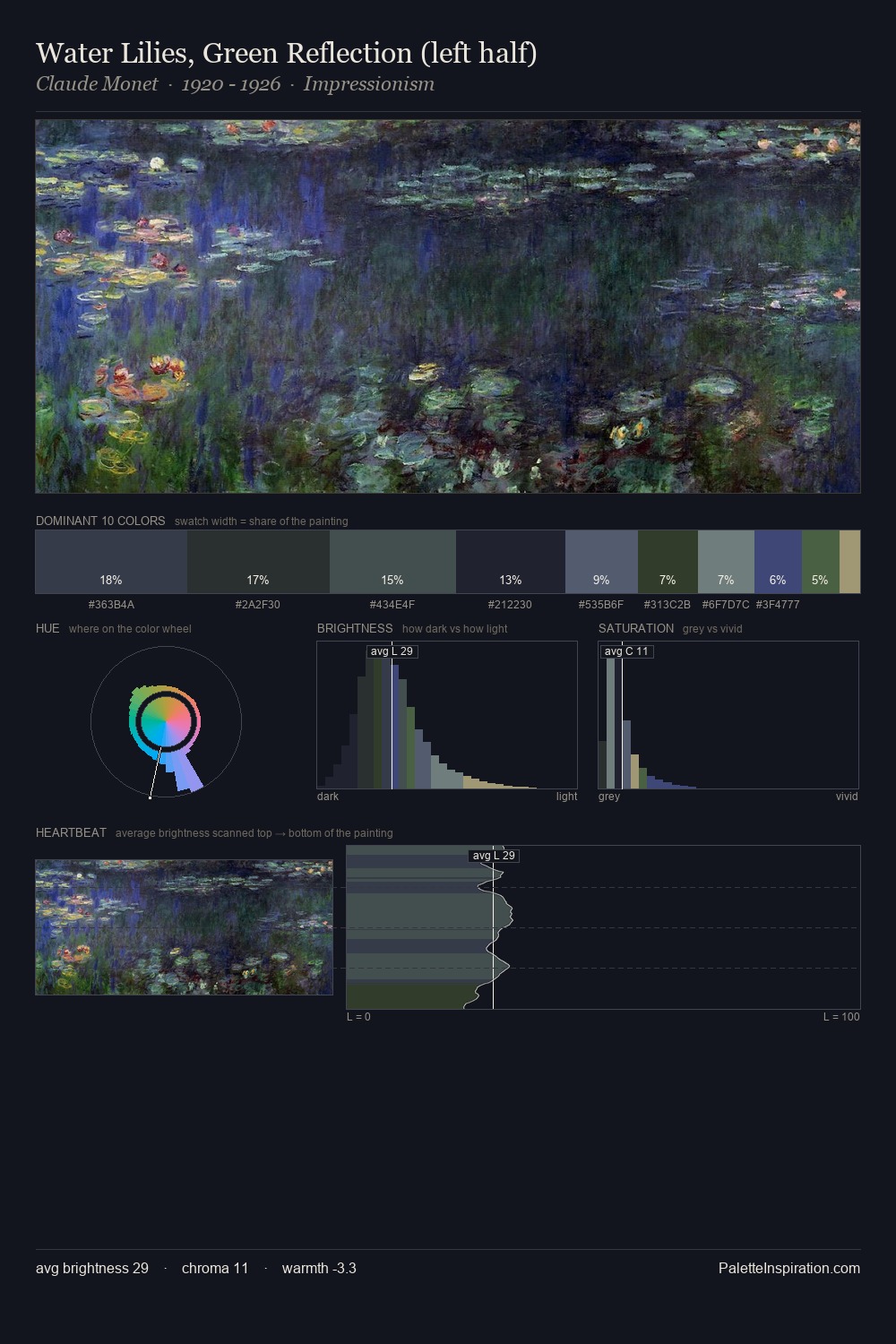
Task: Click the hex code '#6F7D7C'
Action: point(726,605)
